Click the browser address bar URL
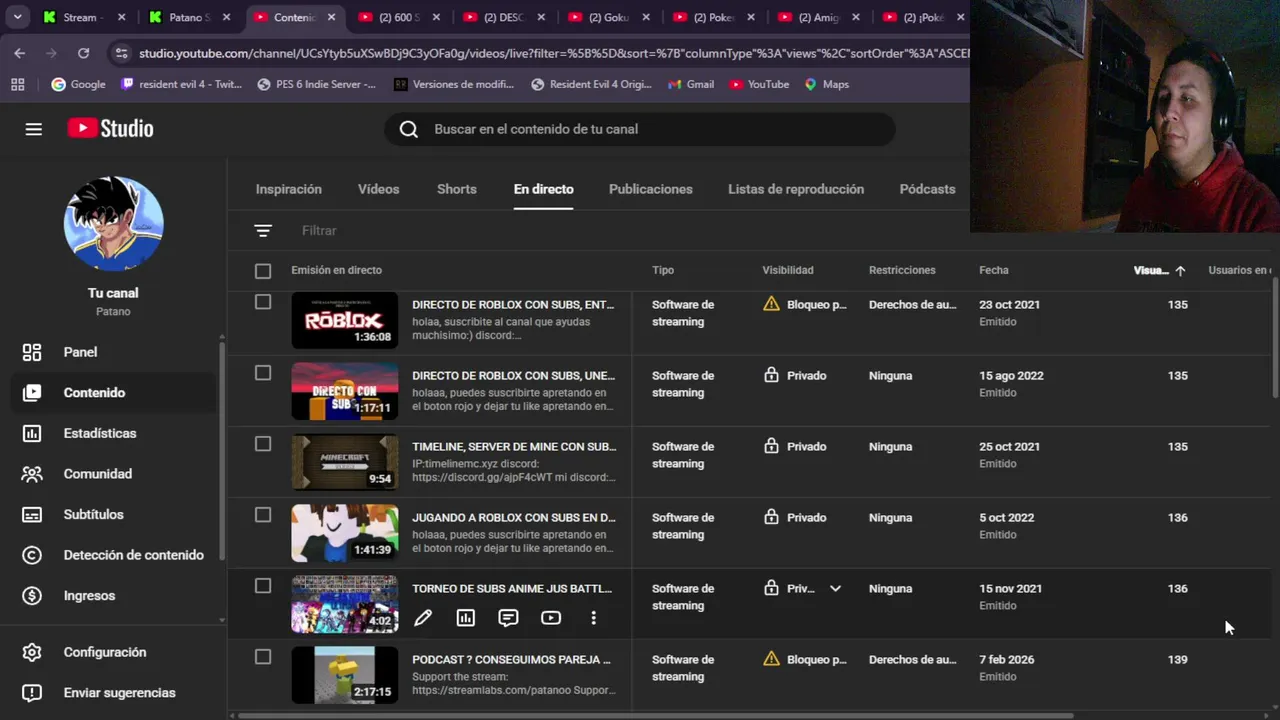The width and height of the screenshot is (1280, 720). coord(553,53)
